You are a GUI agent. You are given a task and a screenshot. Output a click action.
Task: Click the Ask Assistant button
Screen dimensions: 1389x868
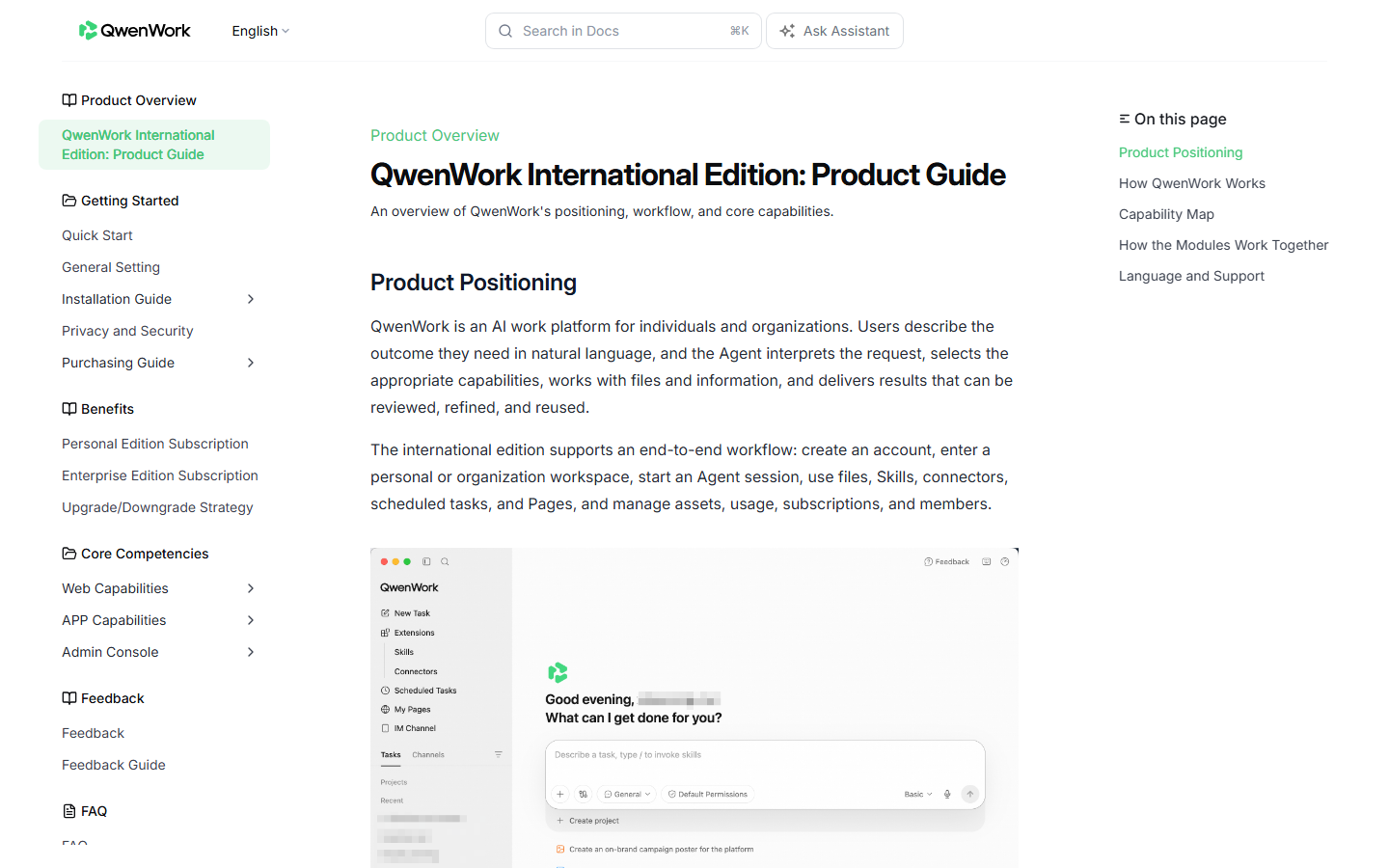(x=834, y=31)
